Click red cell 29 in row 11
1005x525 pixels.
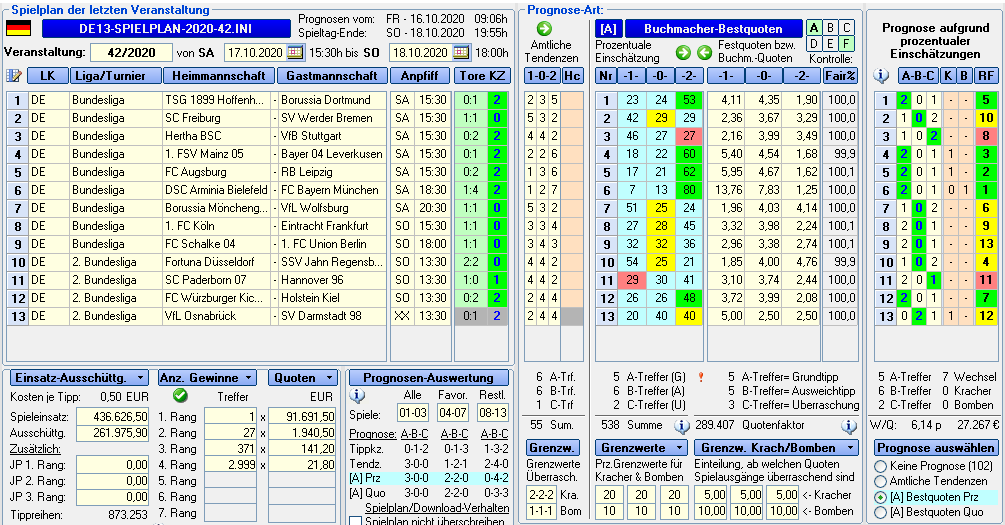point(632,280)
